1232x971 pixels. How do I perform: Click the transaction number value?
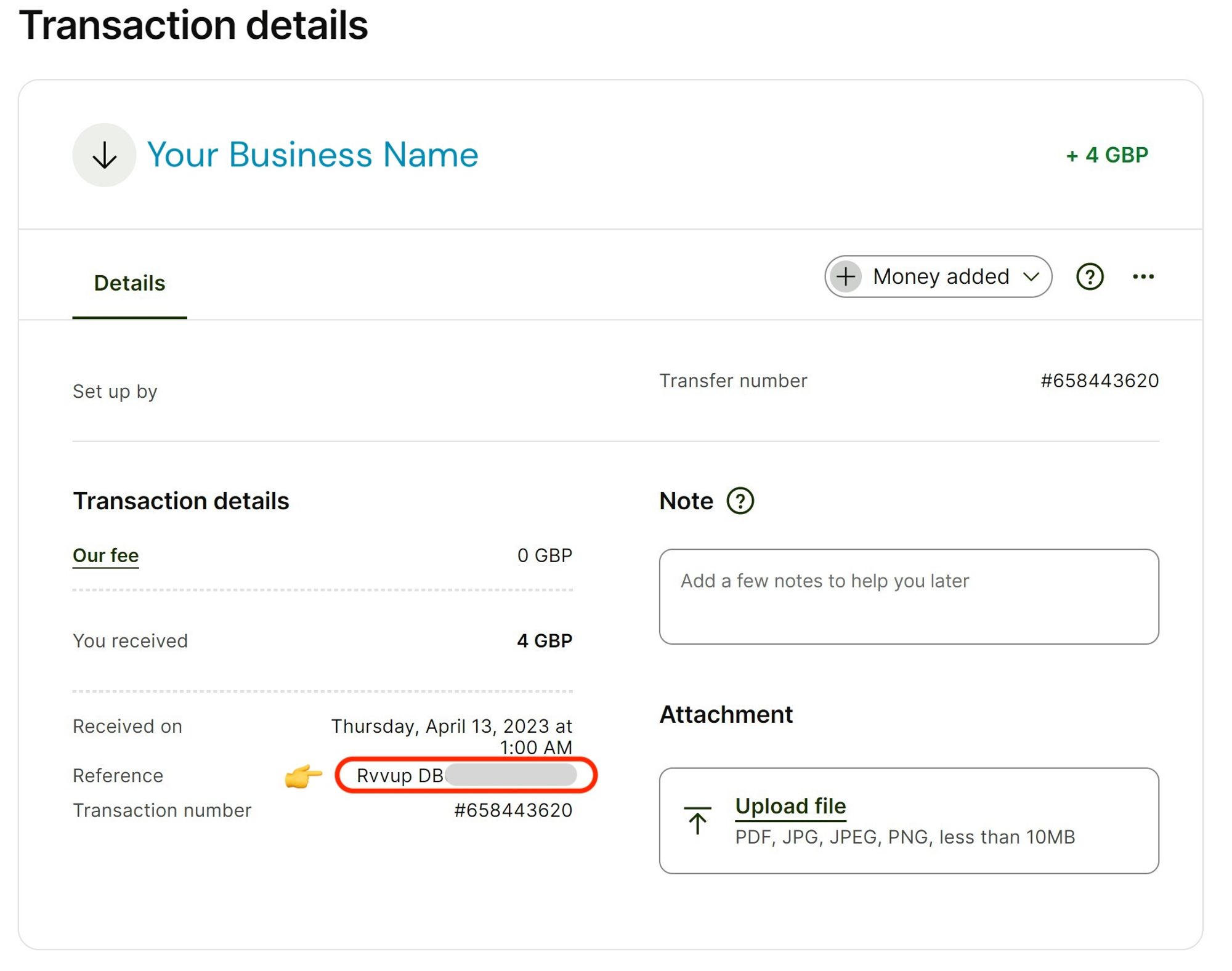pyautogui.click(x=513, y=810)
